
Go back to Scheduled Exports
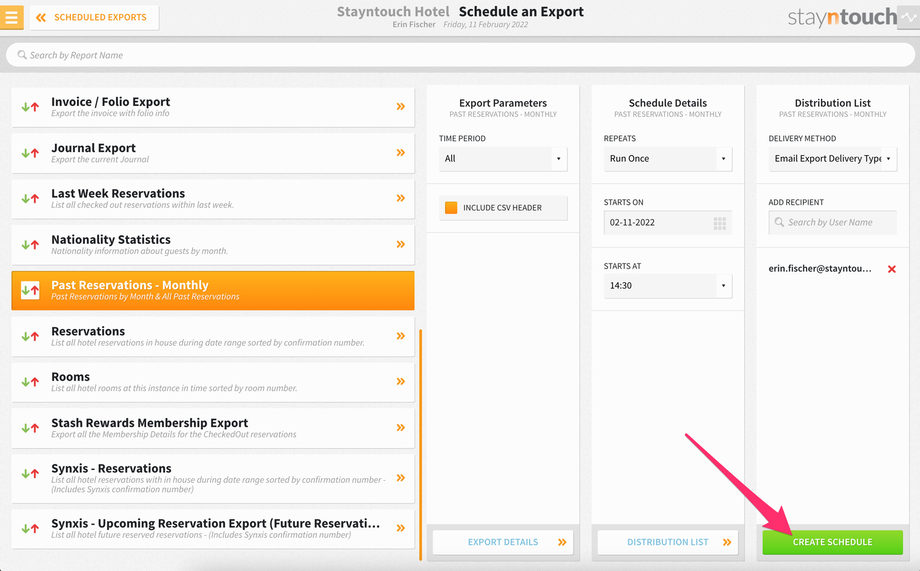pyautogui.click(x=94, y=18)
